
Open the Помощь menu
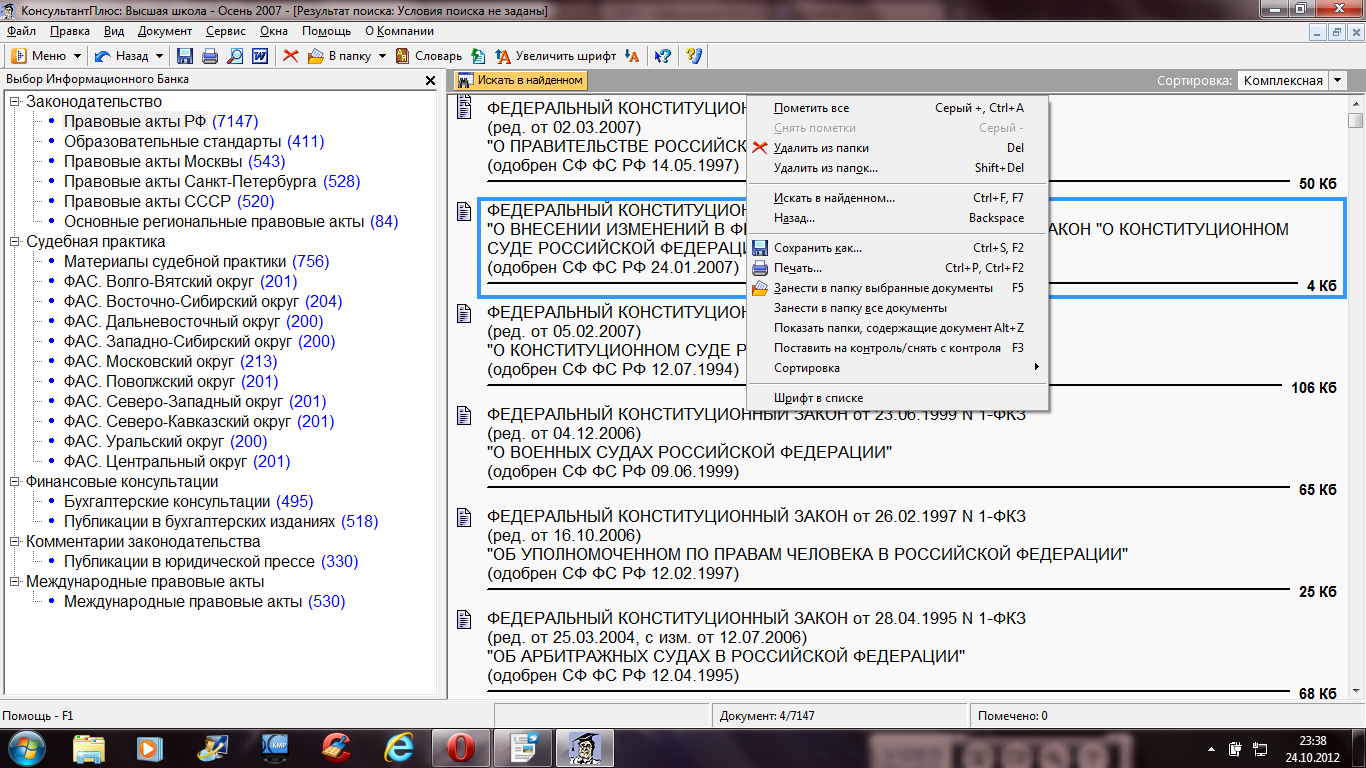(x=327, y=31)
